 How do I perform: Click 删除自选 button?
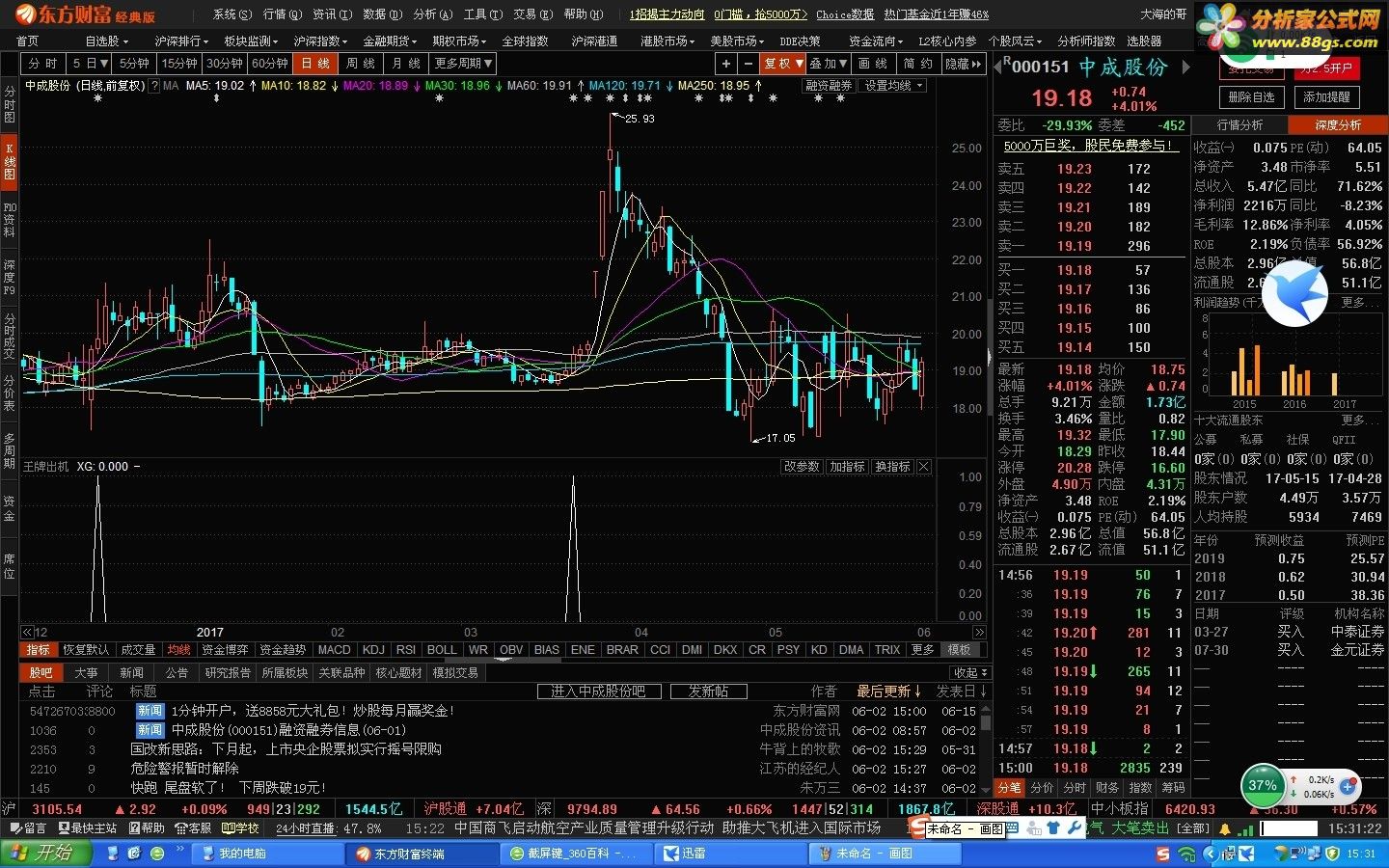1251,97
